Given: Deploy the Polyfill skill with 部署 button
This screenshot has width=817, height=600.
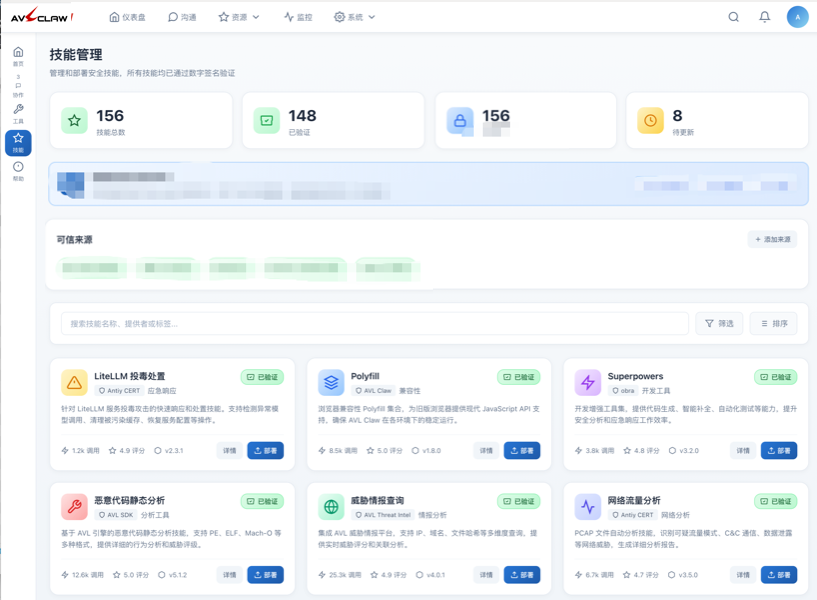Looking at the screenshot, I should 521,451.
